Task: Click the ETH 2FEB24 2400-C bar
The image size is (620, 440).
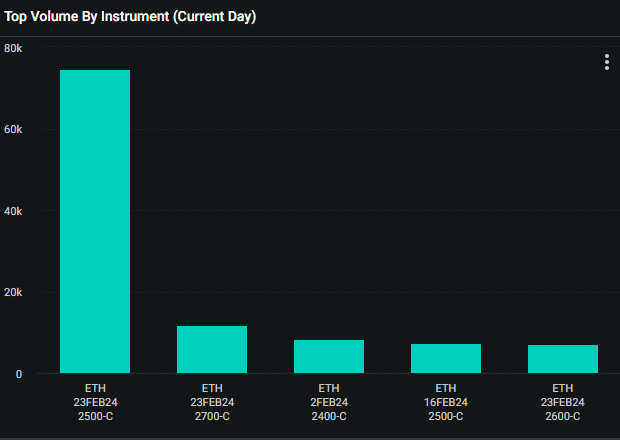Action: point(329,357)
